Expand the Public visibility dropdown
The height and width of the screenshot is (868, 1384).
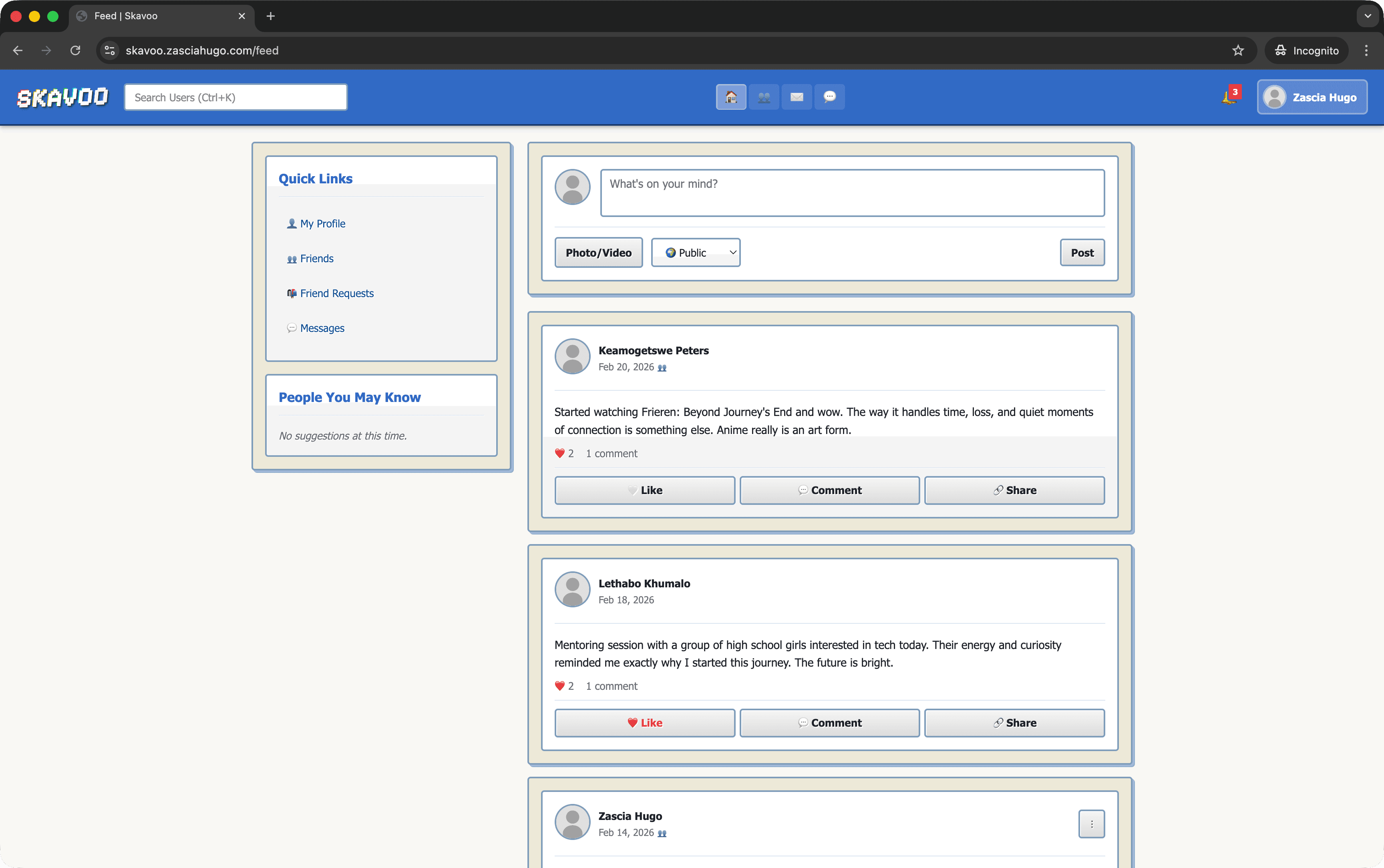point(695,253)
